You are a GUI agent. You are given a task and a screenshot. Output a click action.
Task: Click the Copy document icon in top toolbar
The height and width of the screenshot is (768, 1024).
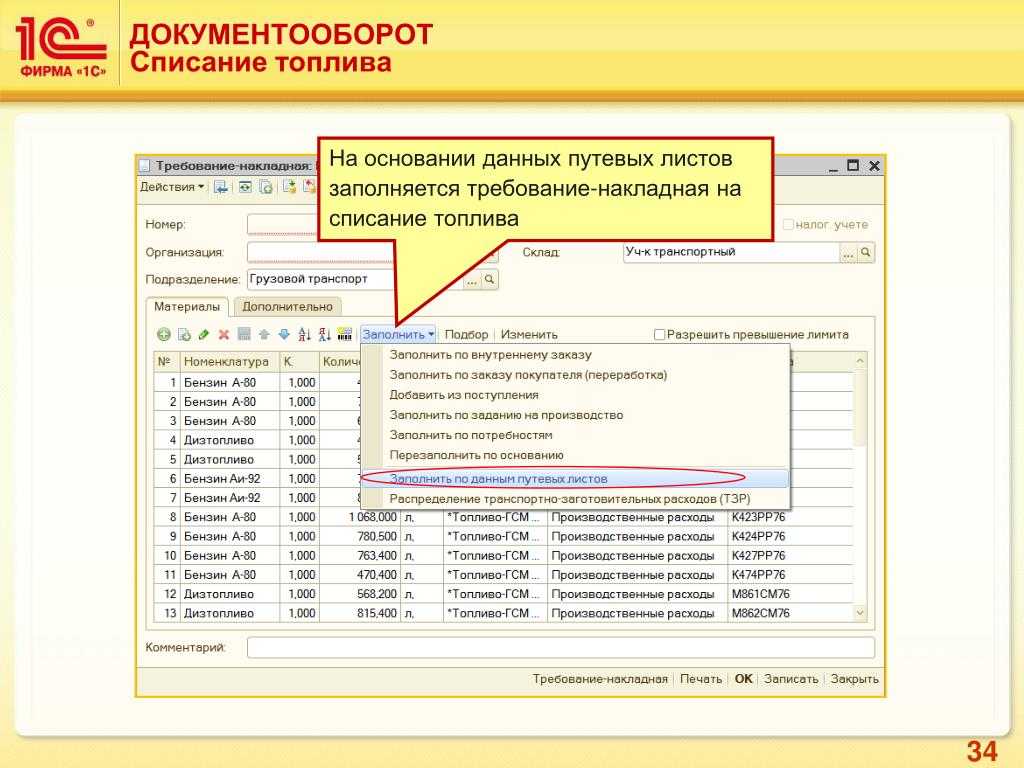(x=266, y=187)
